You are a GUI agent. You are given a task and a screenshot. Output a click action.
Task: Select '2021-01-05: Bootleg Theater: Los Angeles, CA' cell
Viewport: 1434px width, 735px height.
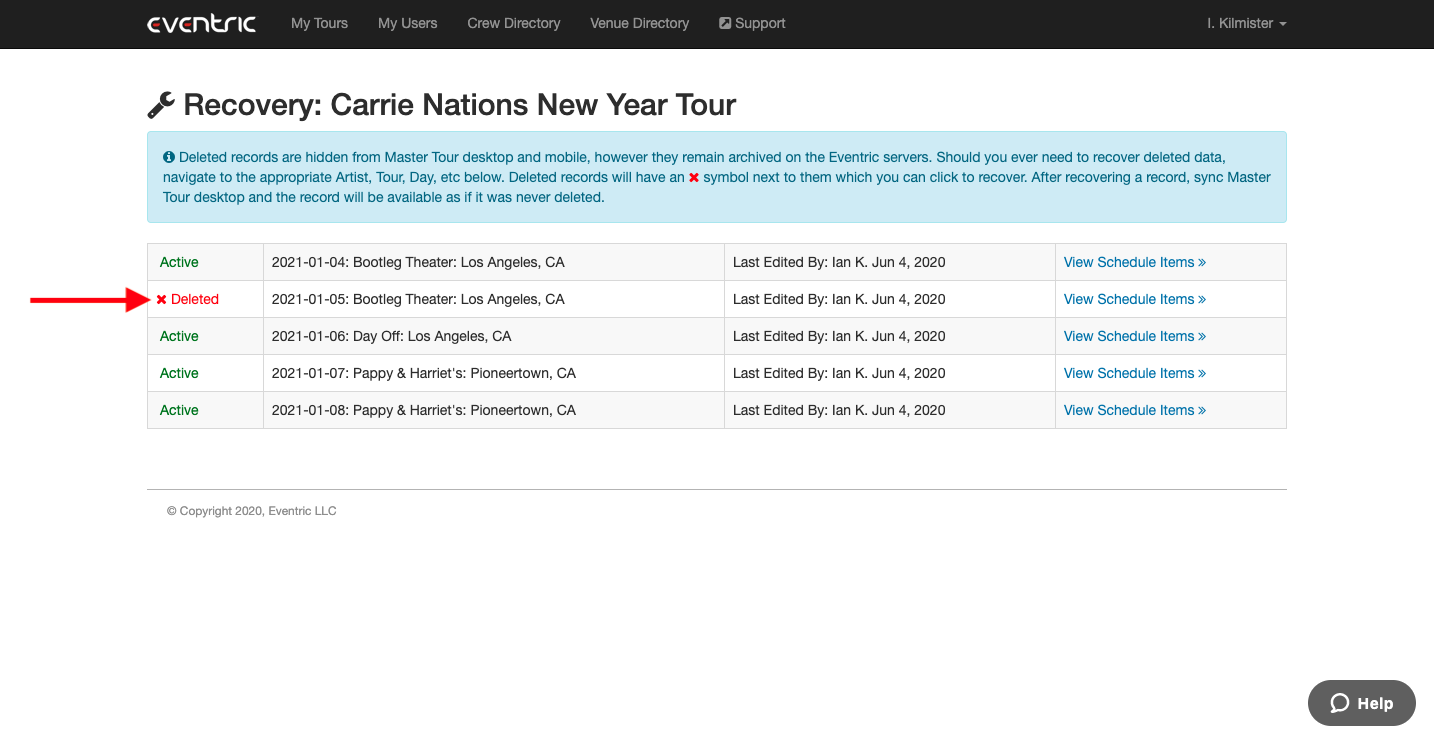[494, 299]
